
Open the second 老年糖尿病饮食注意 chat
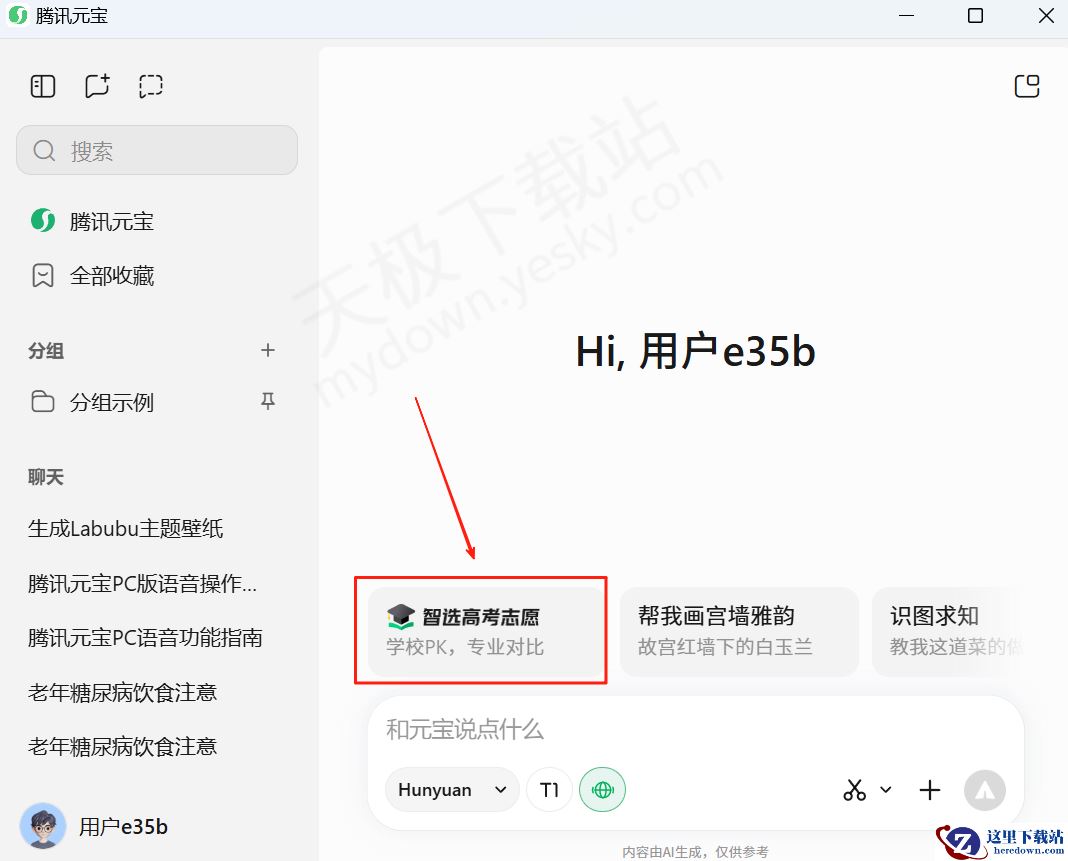click(x=123, y=747)
